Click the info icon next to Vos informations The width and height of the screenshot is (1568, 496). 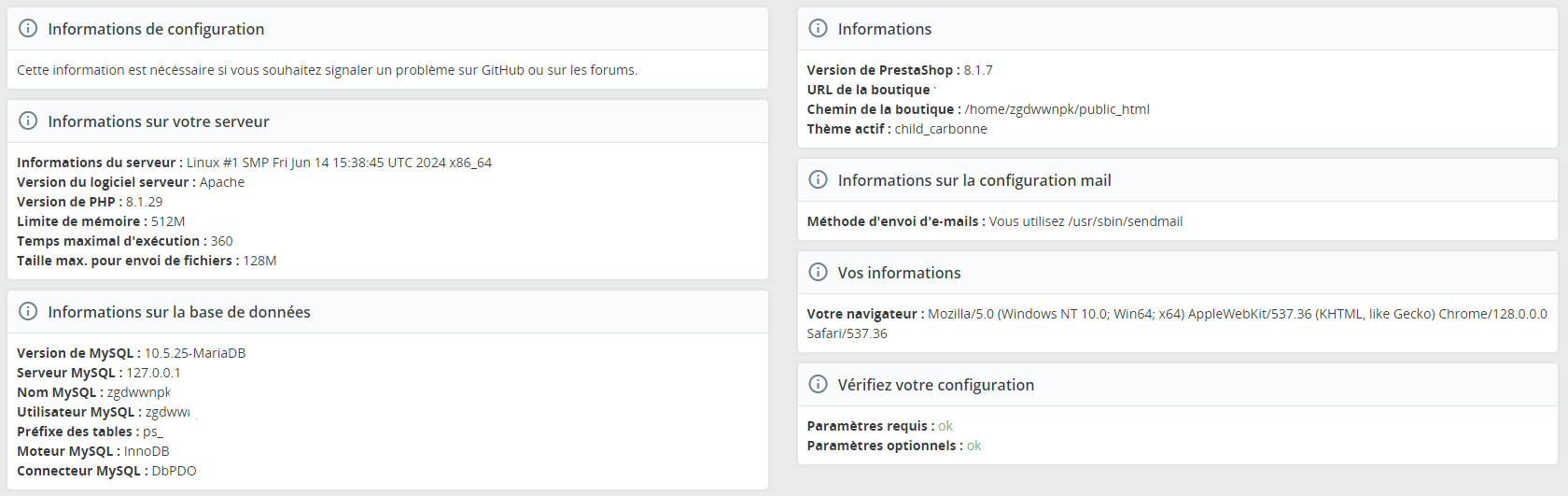[x=818, y=273]
